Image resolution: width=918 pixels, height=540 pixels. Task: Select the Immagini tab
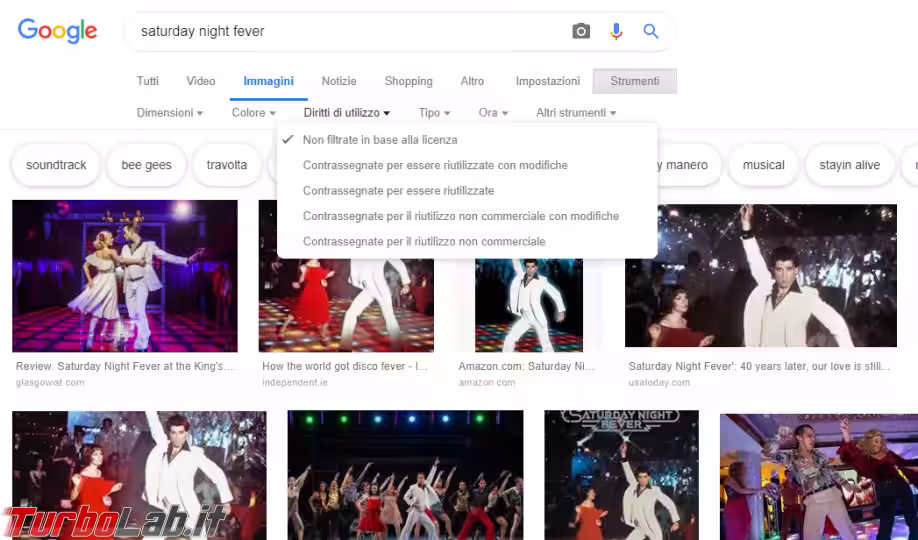[x=269, y=81]
